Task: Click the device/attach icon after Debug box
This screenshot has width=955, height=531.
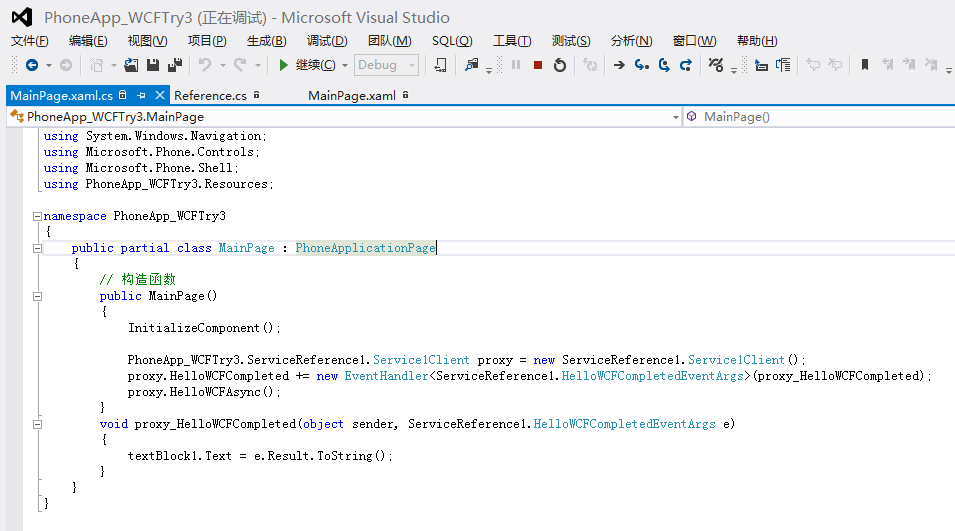Action: 440,65
